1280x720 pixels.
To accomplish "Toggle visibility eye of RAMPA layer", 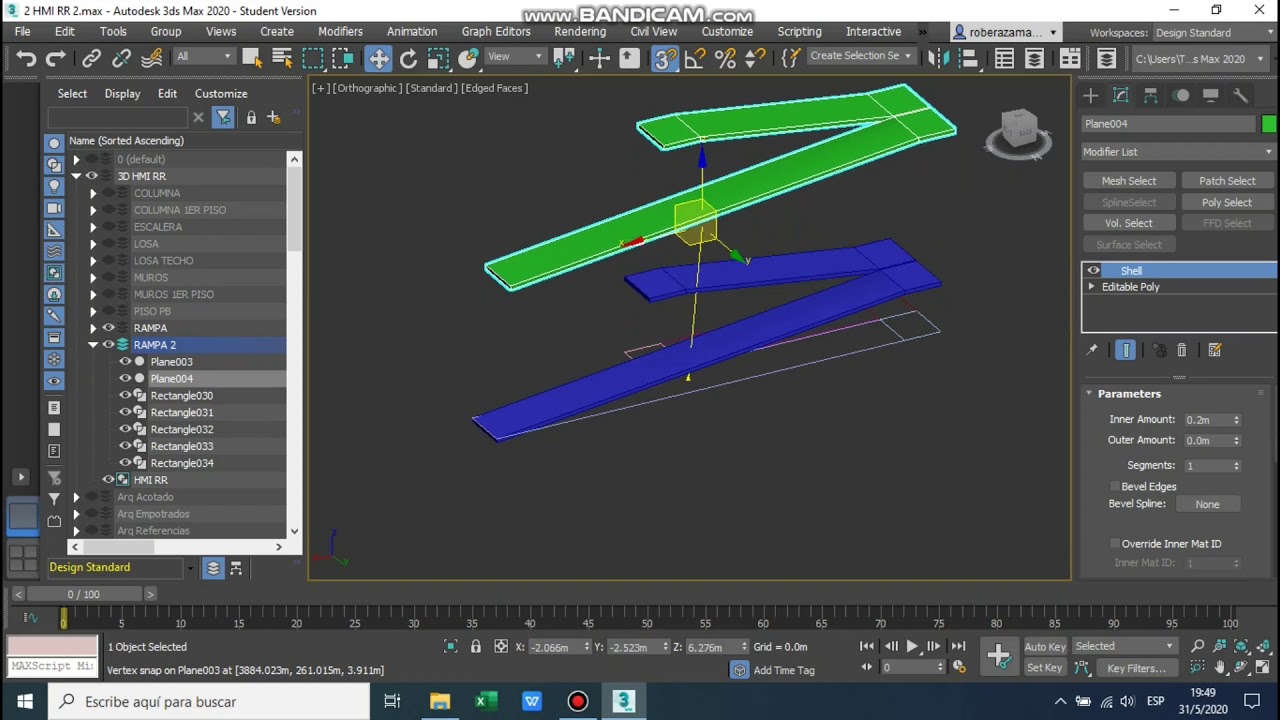I will [x=108, y=328].
